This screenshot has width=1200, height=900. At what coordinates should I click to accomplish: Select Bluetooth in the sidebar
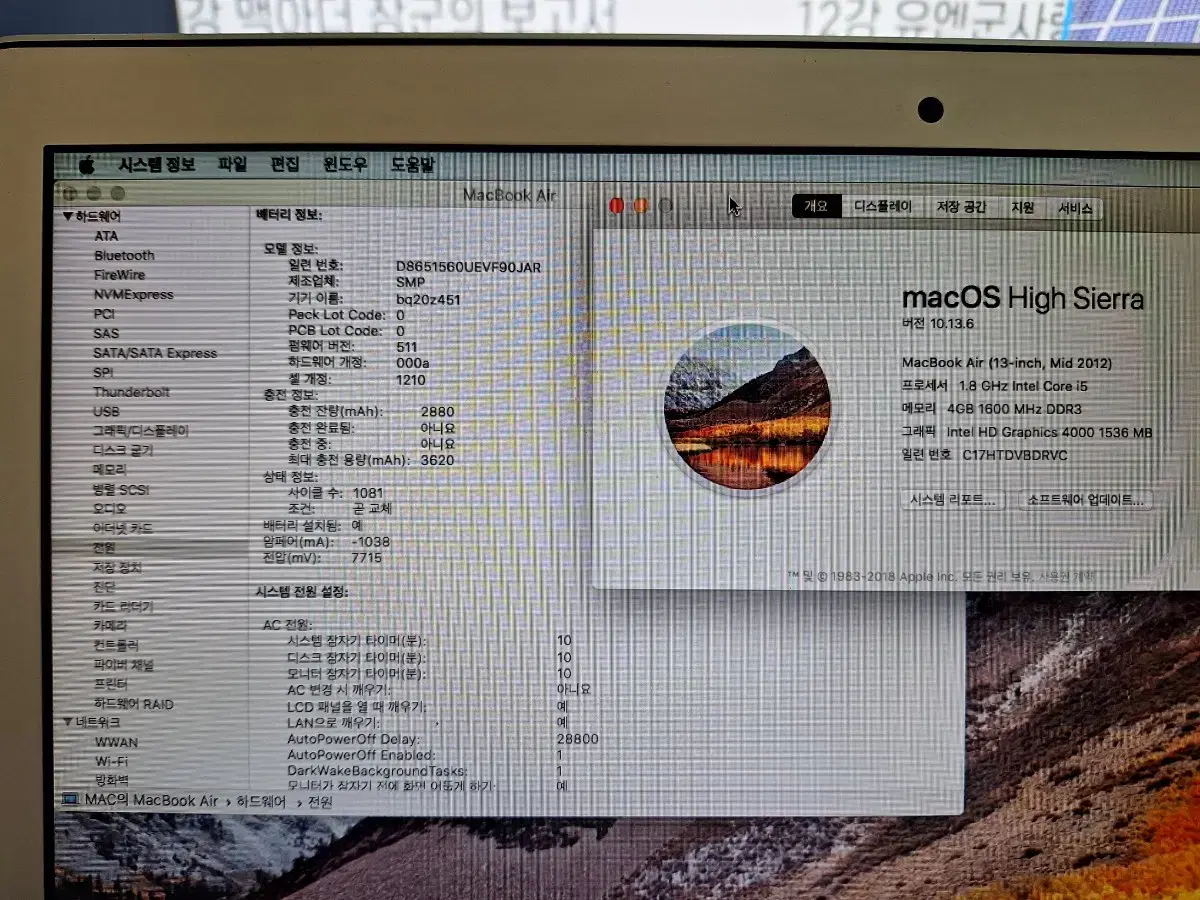tap(124, 255)
